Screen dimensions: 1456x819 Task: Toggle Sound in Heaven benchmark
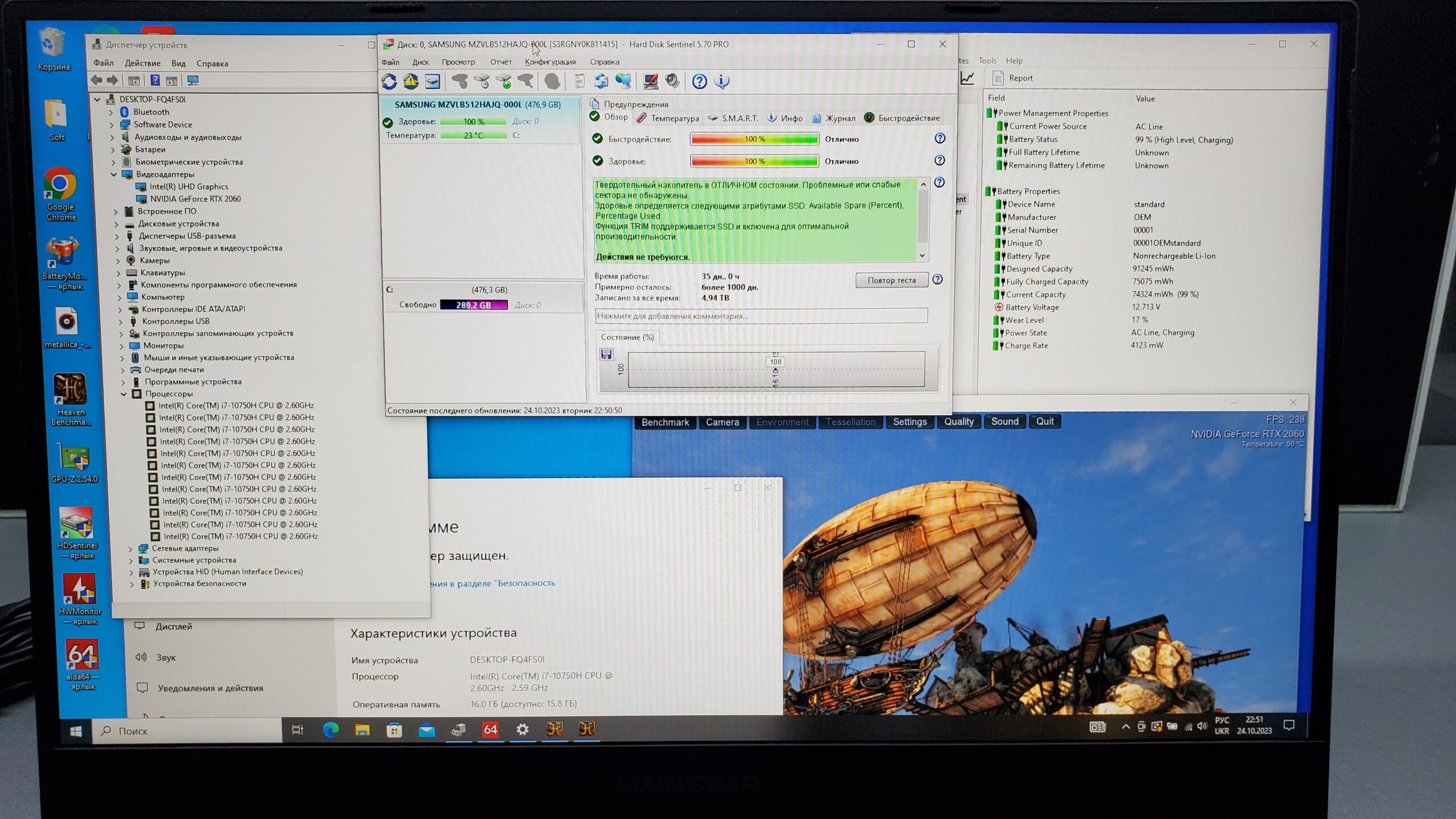pyautogui.click(x=1004, y=421)
